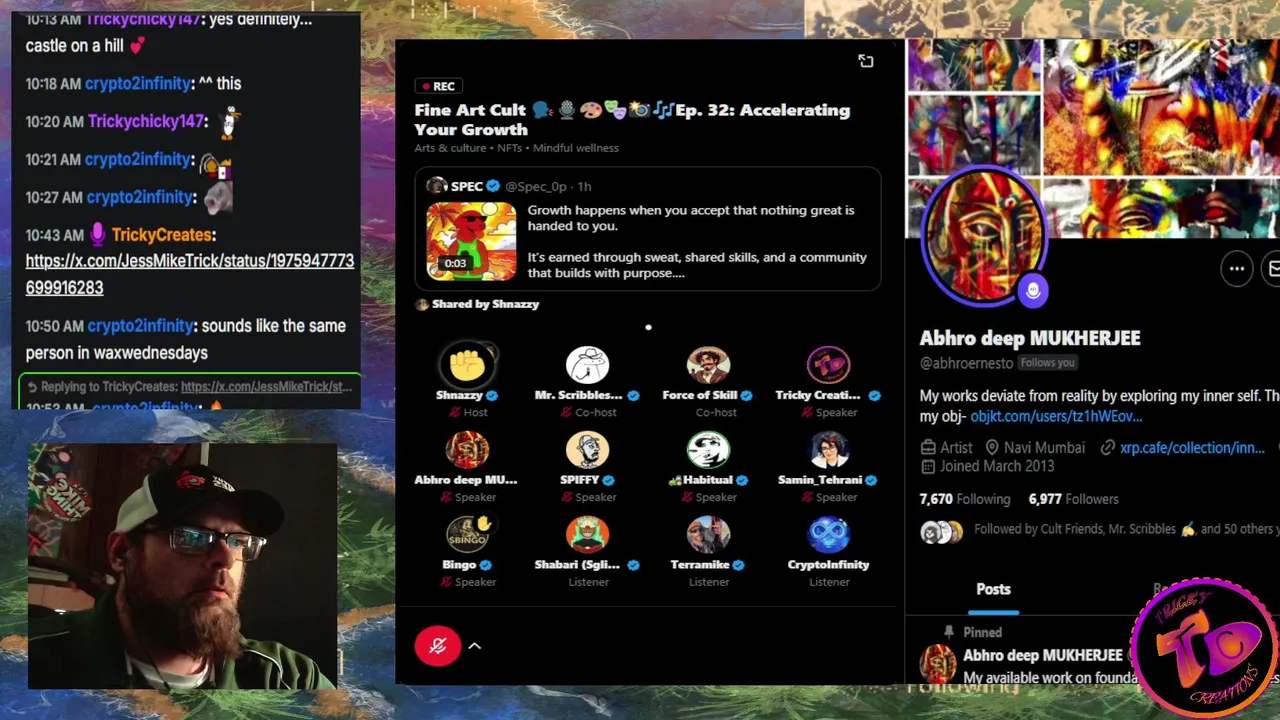Click TrickyCreates username in chat
The width and height of the screenshot is (1280, 720).
[x=162, y=235]
